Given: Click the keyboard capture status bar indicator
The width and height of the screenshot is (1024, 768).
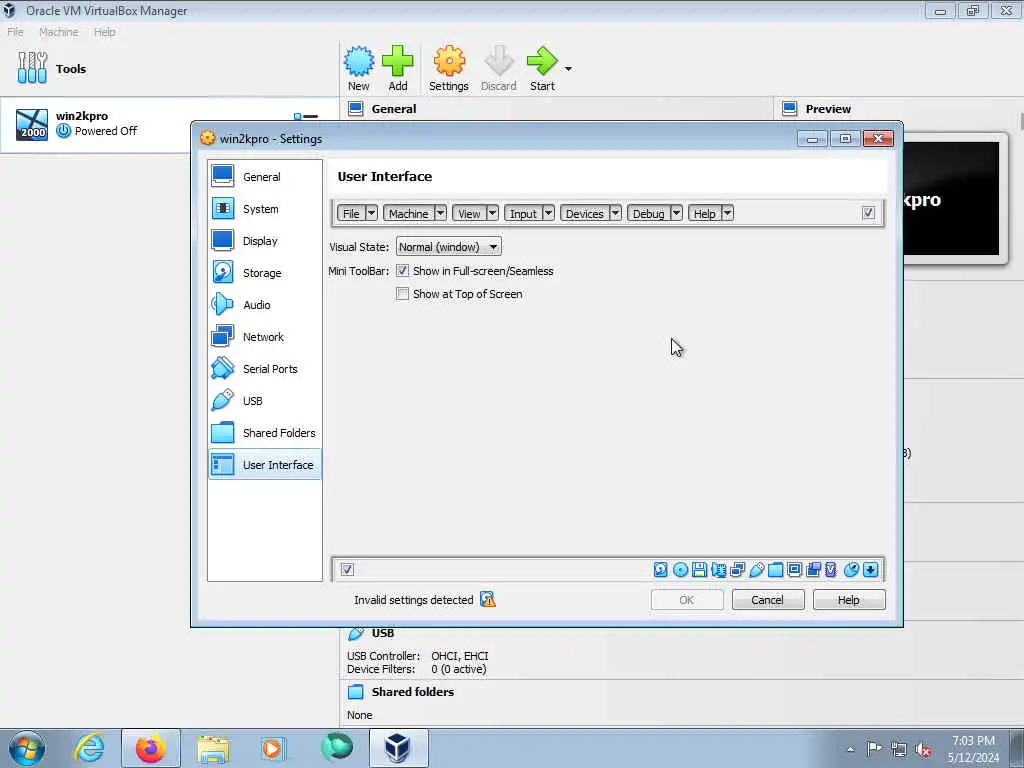Looking at the screenshot, I should pyautogui.click(x=871, y=569).
